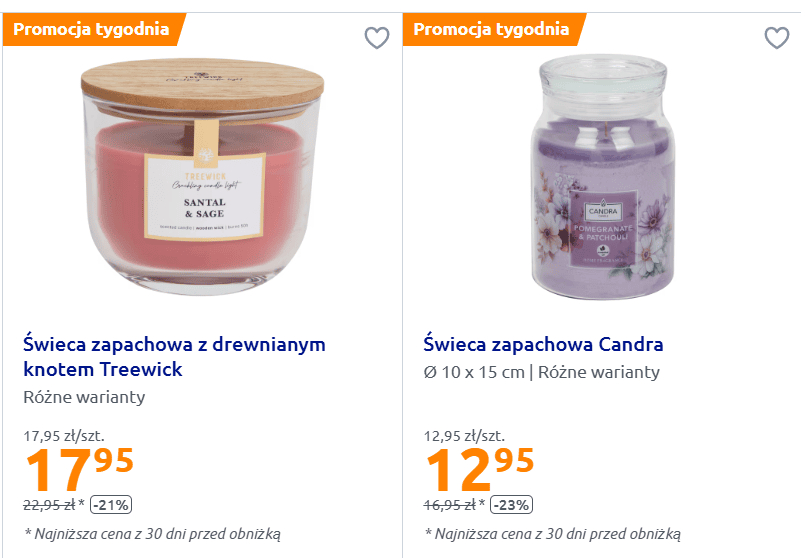Open Treewick candle product image
The image size is (801, 558).
(x=202, y=176)
